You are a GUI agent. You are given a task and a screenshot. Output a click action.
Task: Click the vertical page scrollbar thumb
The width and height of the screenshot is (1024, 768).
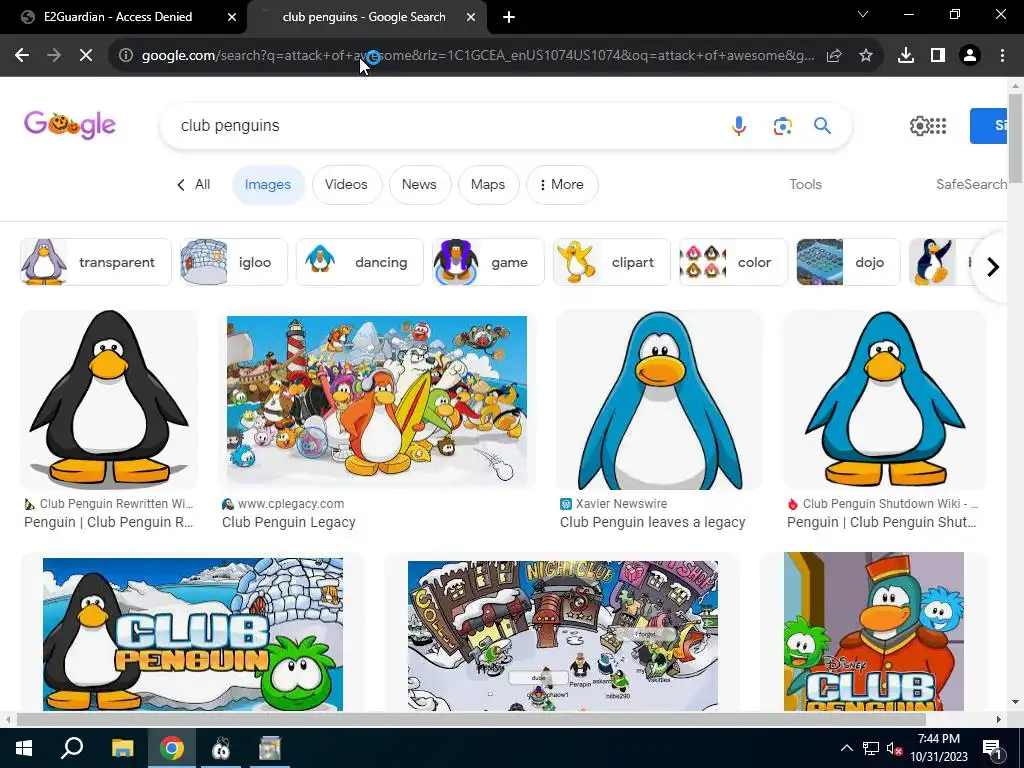(1015, 138)
